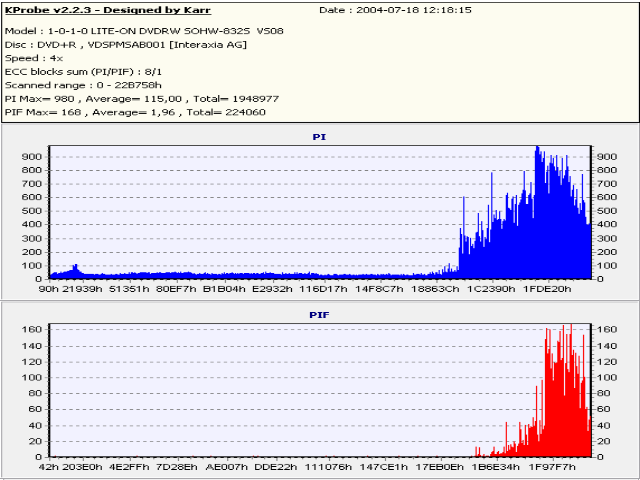The height and width of the screenshot is (480, 640).
Task: Click the '80' label on the PIF chart's right axis
Action: click(x=603, y=393)
